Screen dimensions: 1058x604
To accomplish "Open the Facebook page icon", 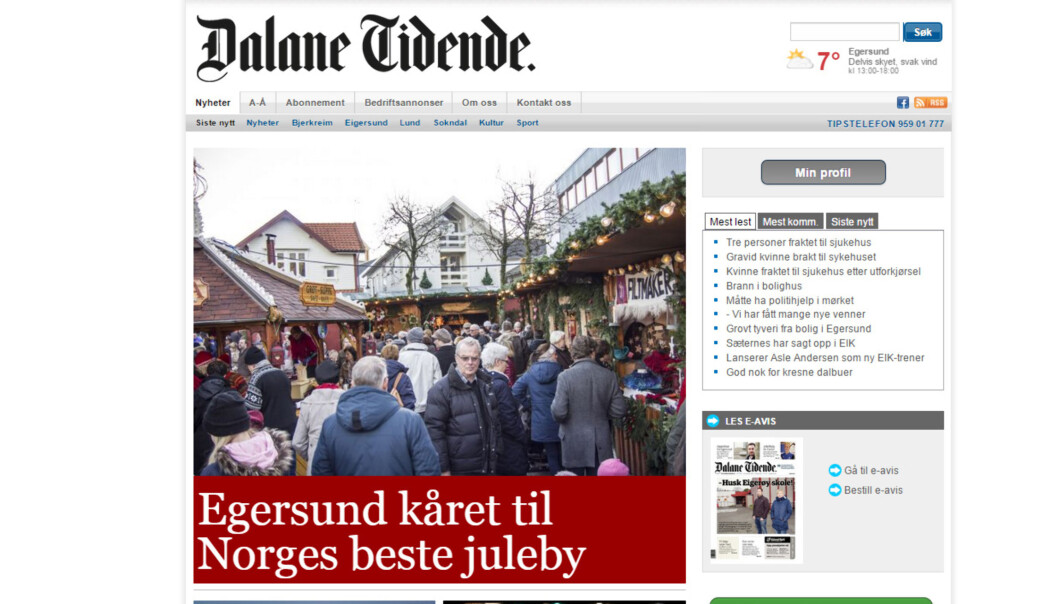I will (902, 103).
